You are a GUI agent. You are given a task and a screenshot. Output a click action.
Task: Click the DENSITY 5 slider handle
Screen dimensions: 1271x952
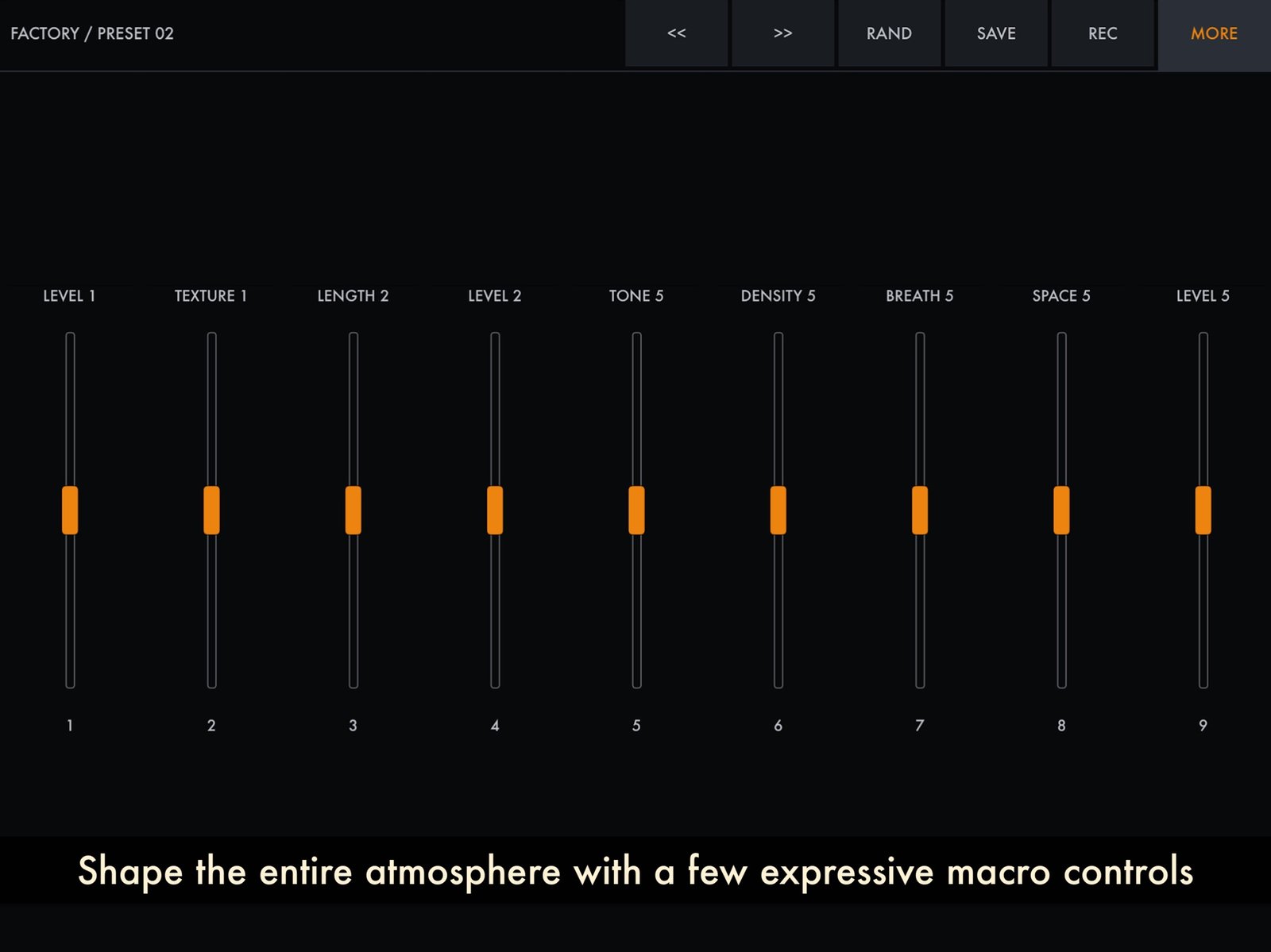(778, 510)
